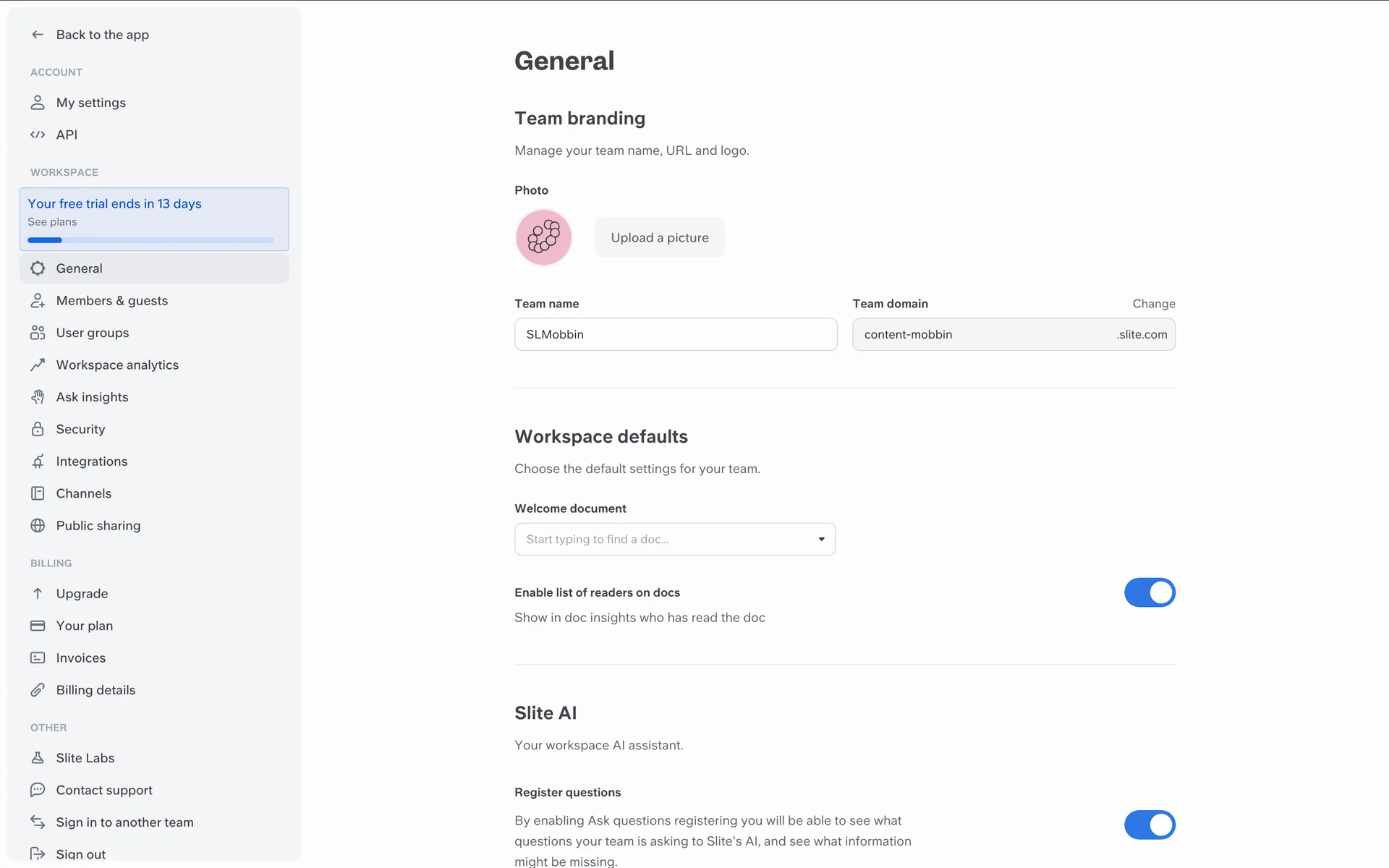This screenshot has width=1389, height=868.
Task: Expand the Welcome document dropdown arrow
Action: (821, 540)
